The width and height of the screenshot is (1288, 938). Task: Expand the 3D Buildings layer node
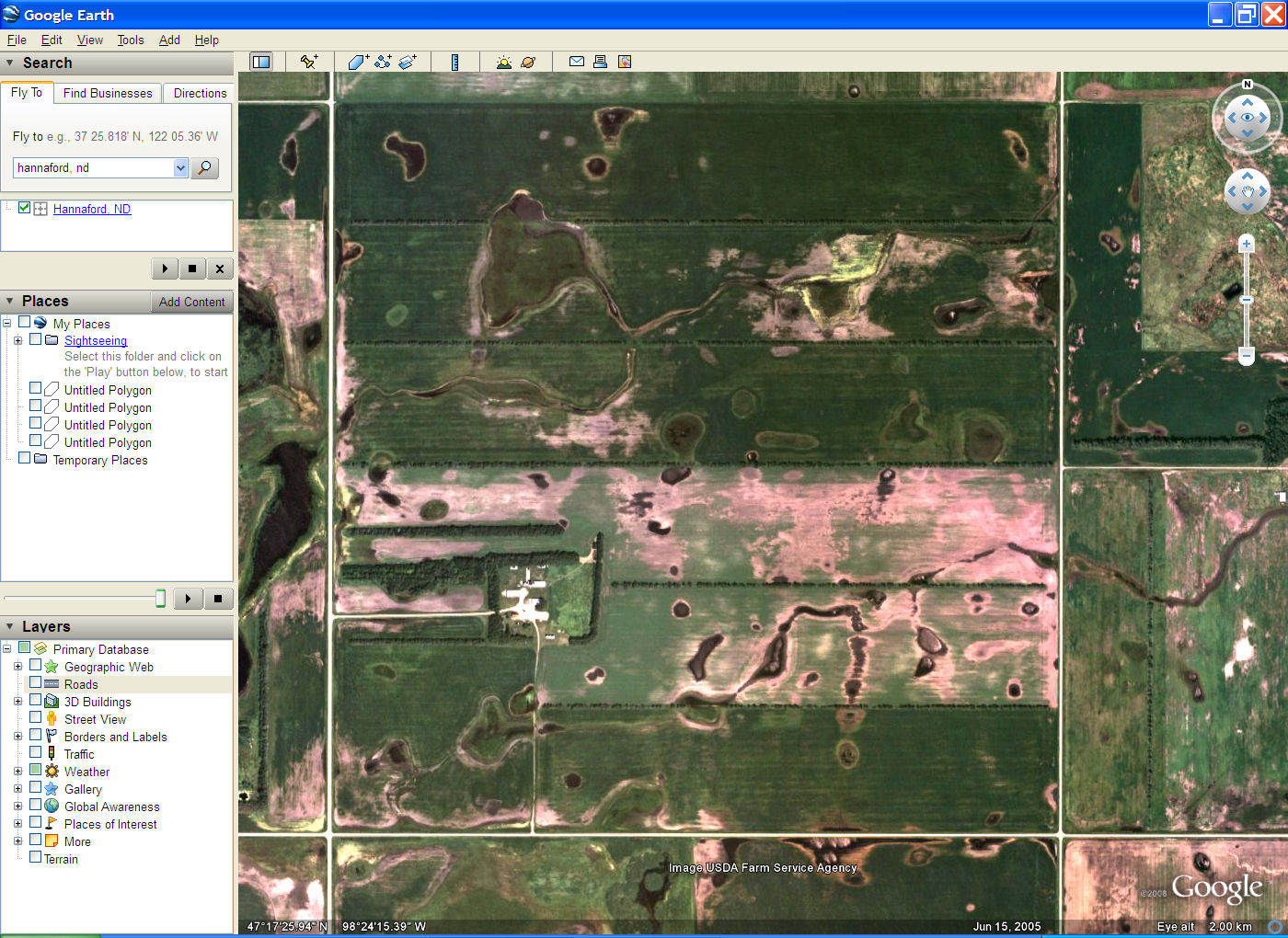pyautogui.click(x=17, y=702)
